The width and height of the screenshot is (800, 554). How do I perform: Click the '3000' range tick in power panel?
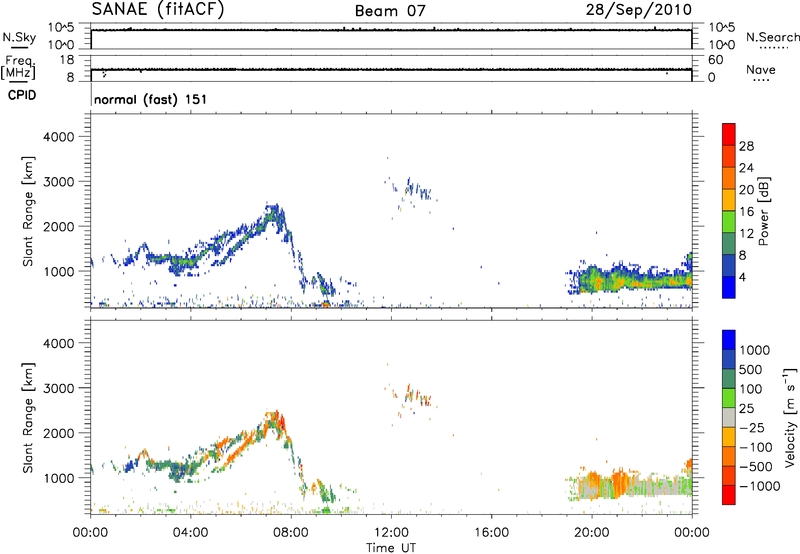(58, 182)
